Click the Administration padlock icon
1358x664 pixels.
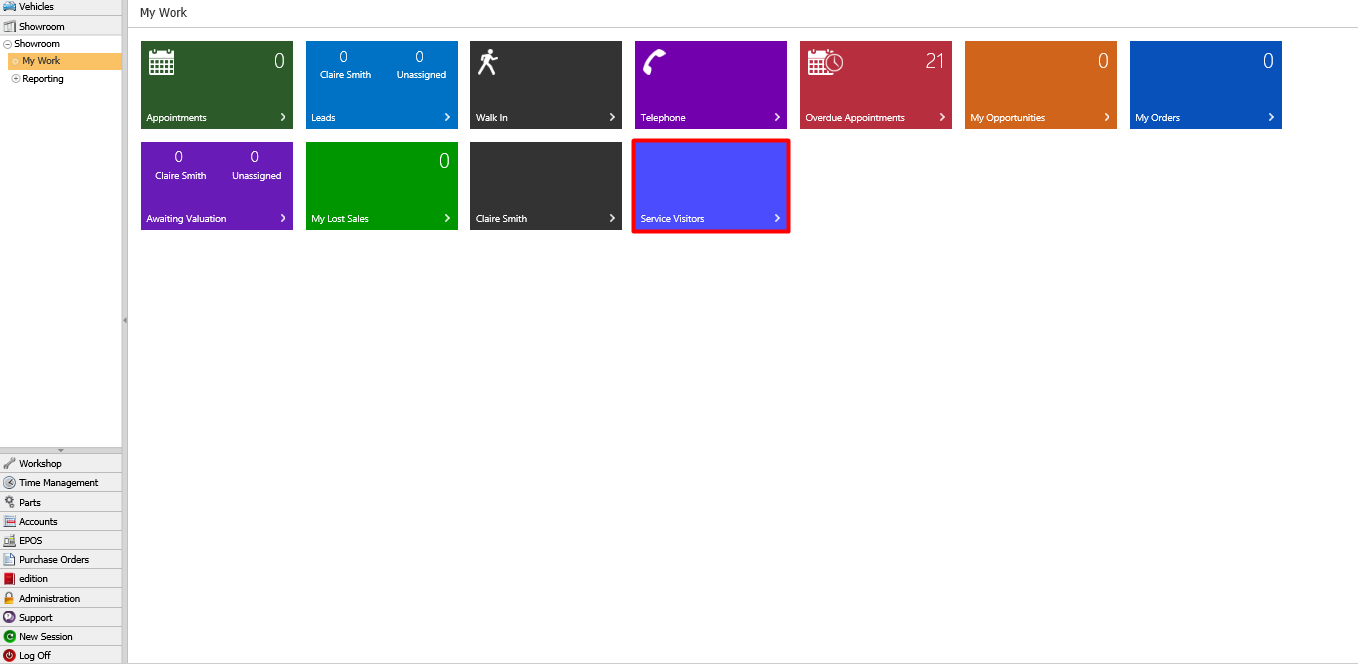click(x=9, y=598)
